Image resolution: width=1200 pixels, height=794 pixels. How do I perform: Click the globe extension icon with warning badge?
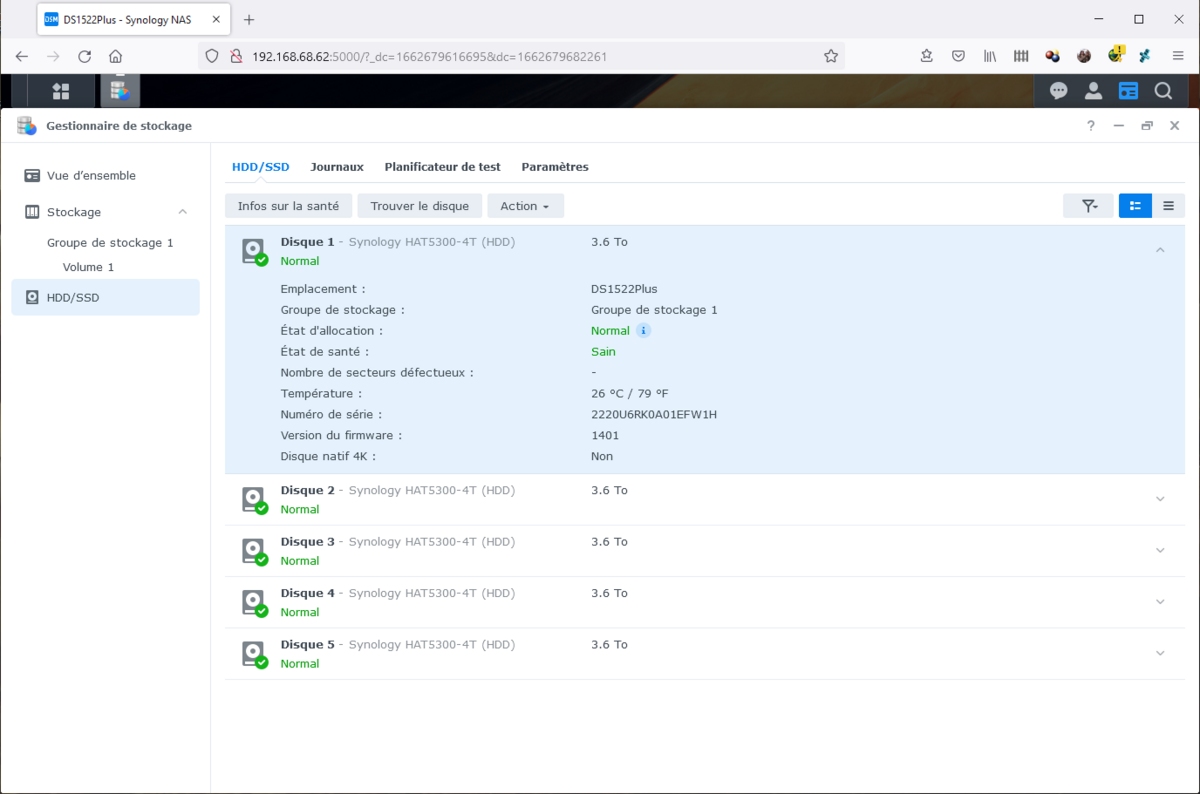pyautogui.click(x=1115, y=55)
